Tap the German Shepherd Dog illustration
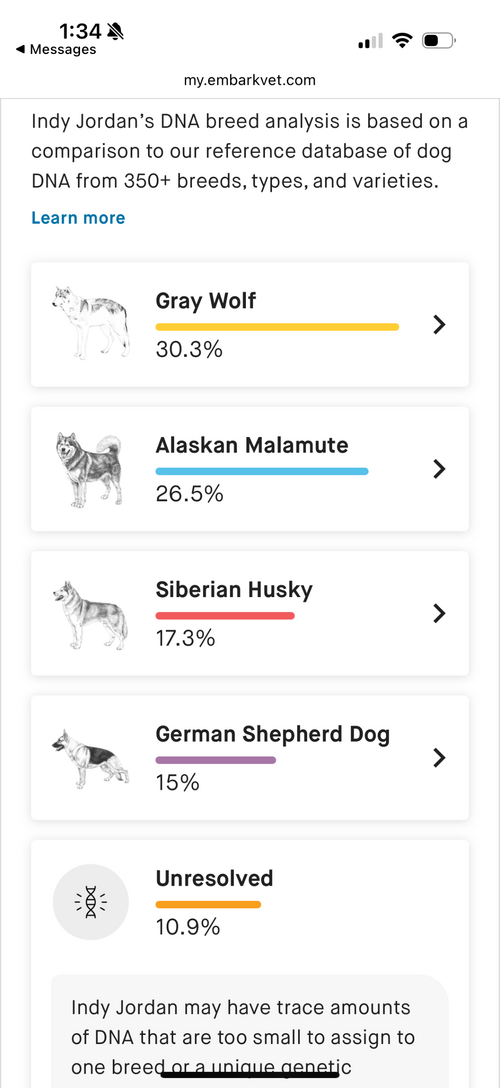The height and width of the screenshot is (1088, 500). tap(91, 758)
